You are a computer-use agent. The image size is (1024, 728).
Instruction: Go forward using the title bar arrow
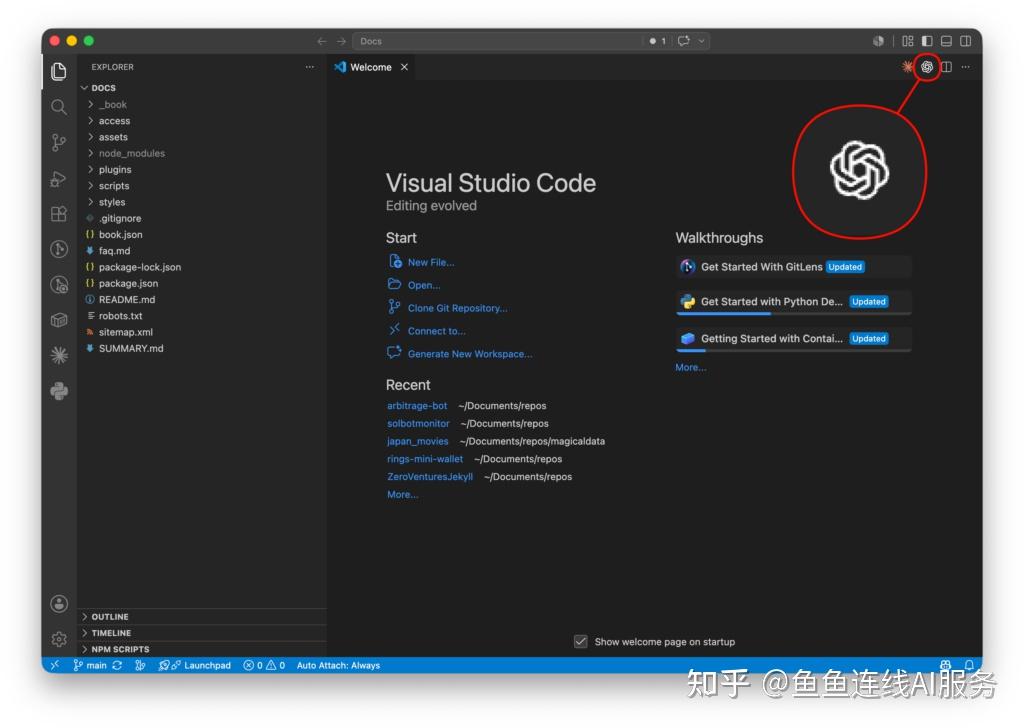[342, 41]
